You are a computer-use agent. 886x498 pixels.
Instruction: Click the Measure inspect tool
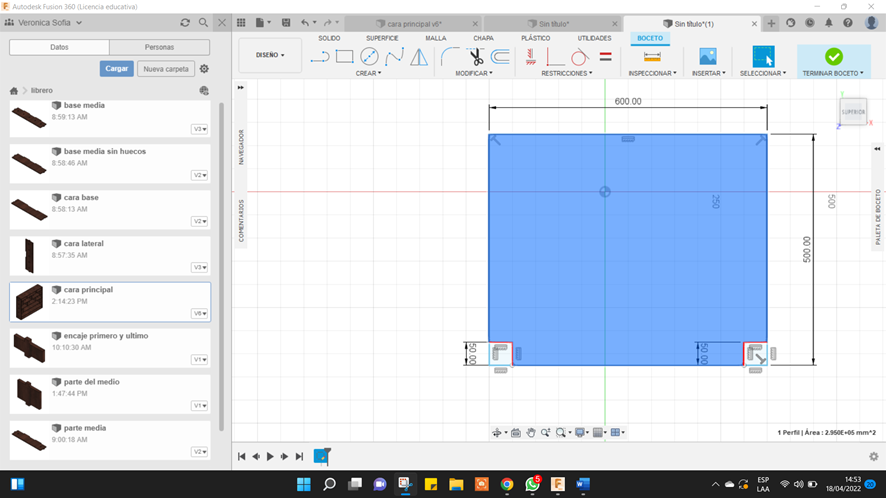[x=652, y=57]
